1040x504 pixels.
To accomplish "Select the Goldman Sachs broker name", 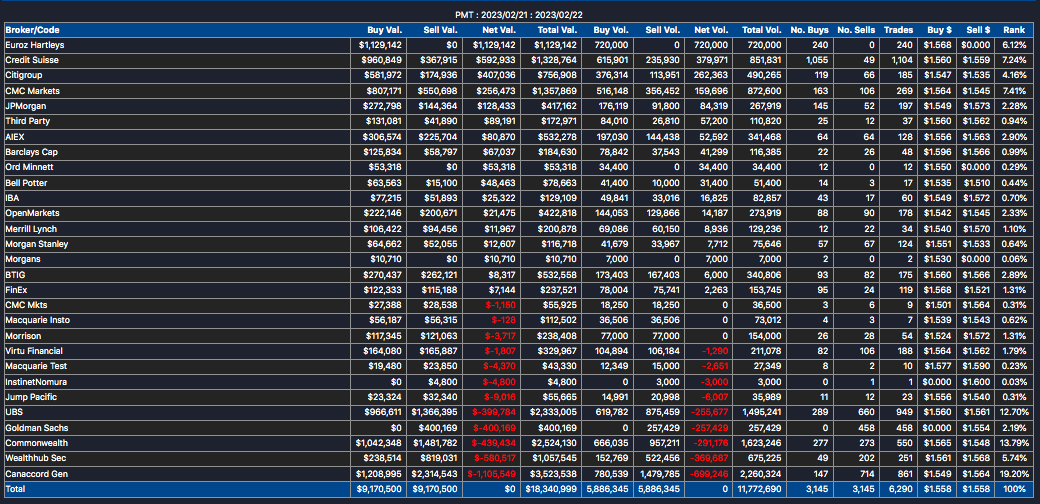I will point(36,428).
